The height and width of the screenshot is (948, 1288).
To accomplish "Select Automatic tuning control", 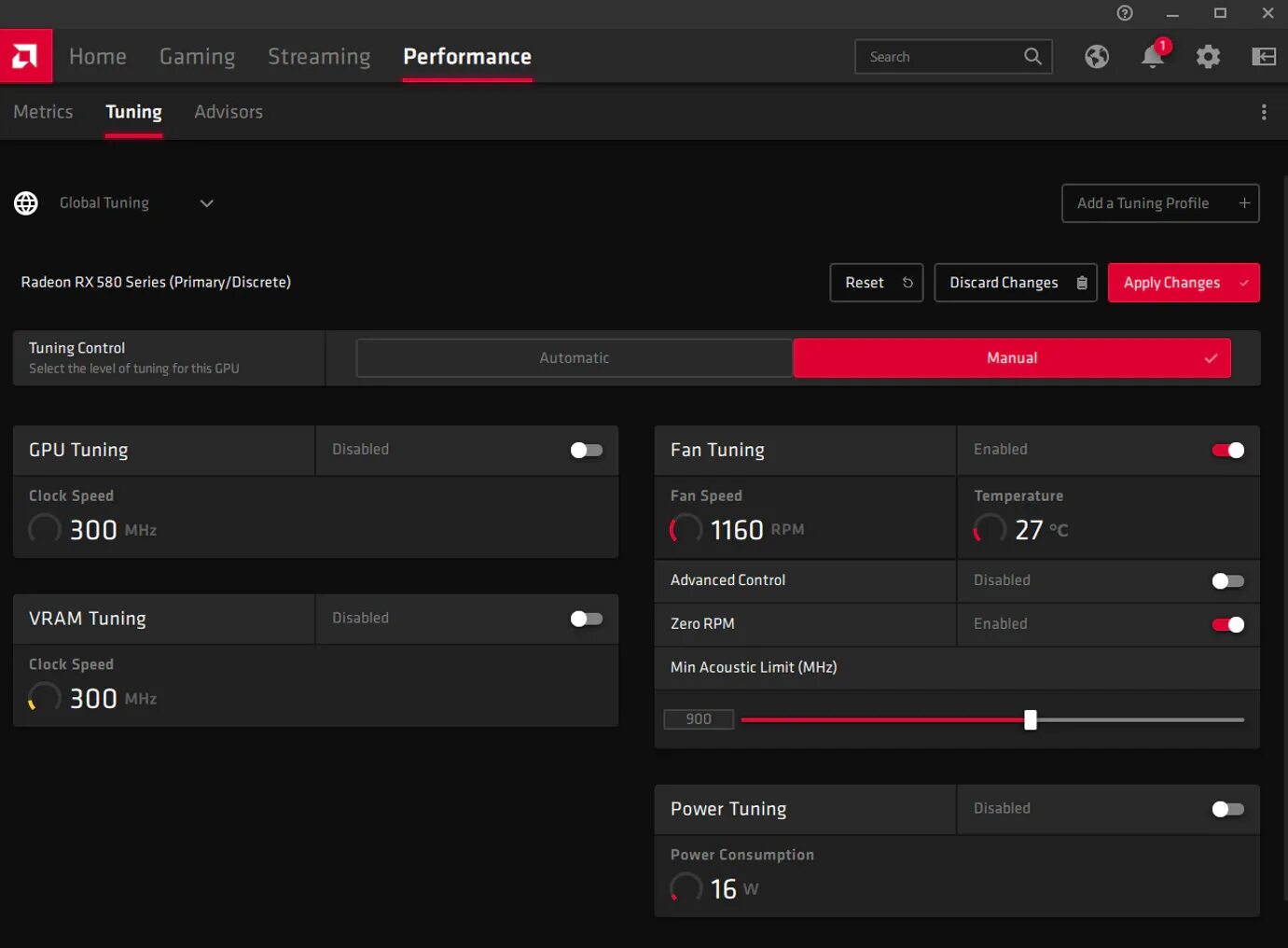I will pos(575,358).
